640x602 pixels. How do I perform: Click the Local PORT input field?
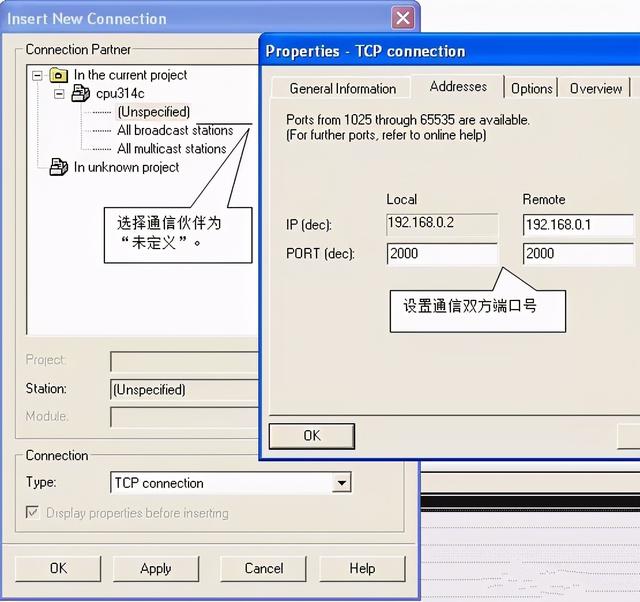[441, 254]
